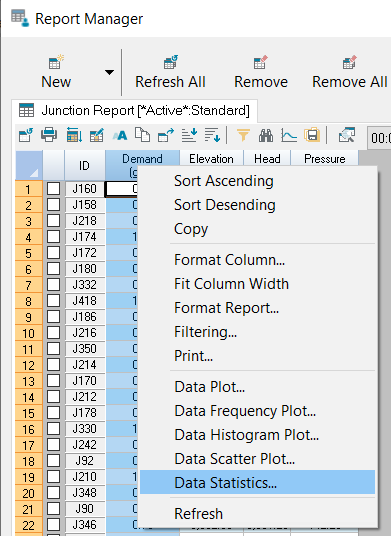Image resolution: width=391 pixels, height=536 pixels.
Task: Tick the checkbox for junction J348
Action: click(x=53, y=493)
